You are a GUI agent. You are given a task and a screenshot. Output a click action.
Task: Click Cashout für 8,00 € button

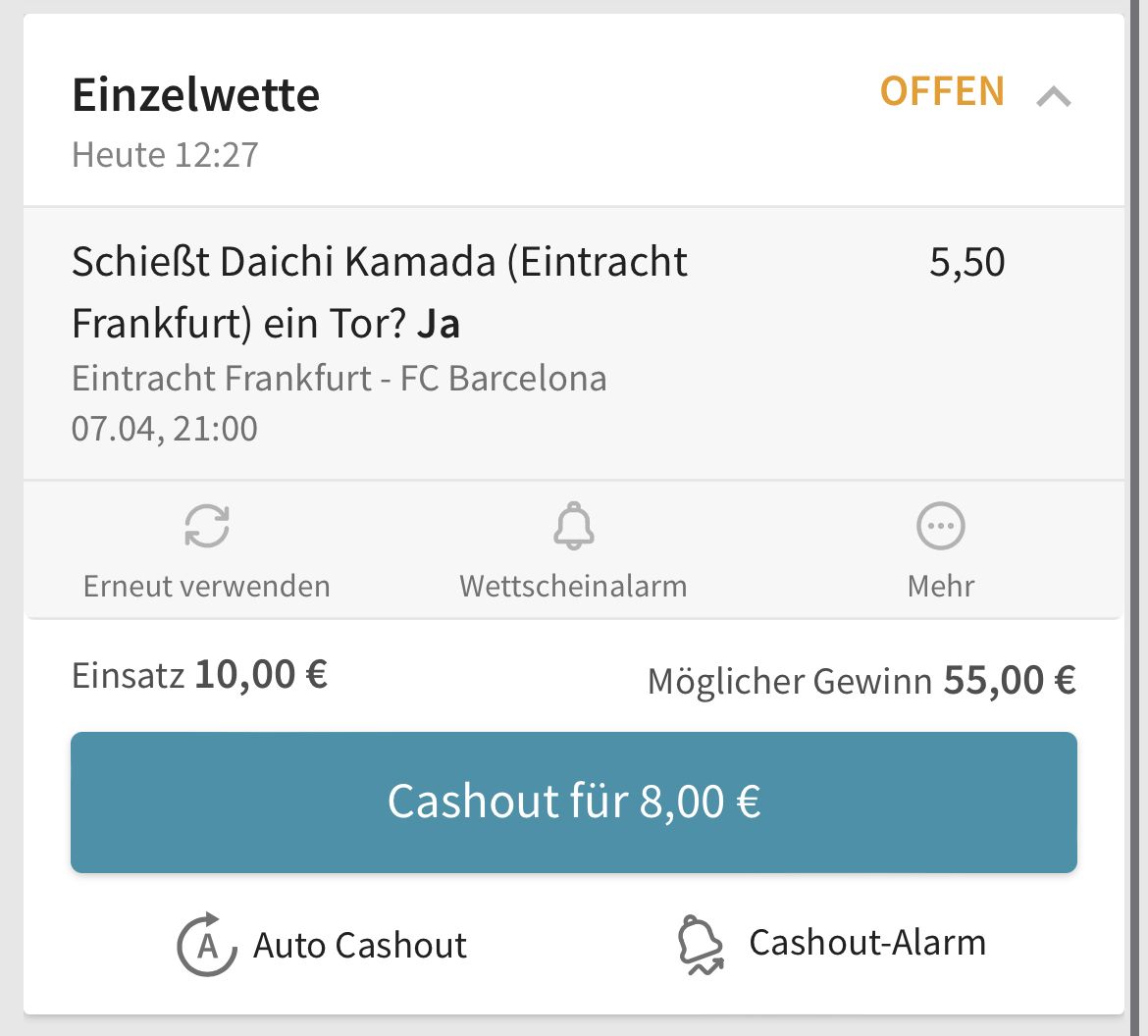point(574,803)
